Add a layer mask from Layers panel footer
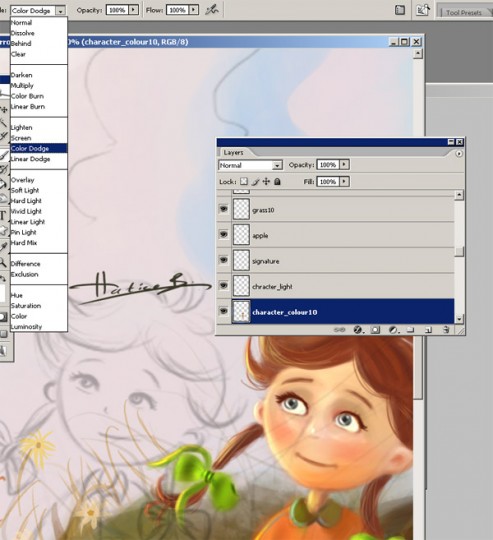Screen dimensions: 493x540 click(375, 330)
